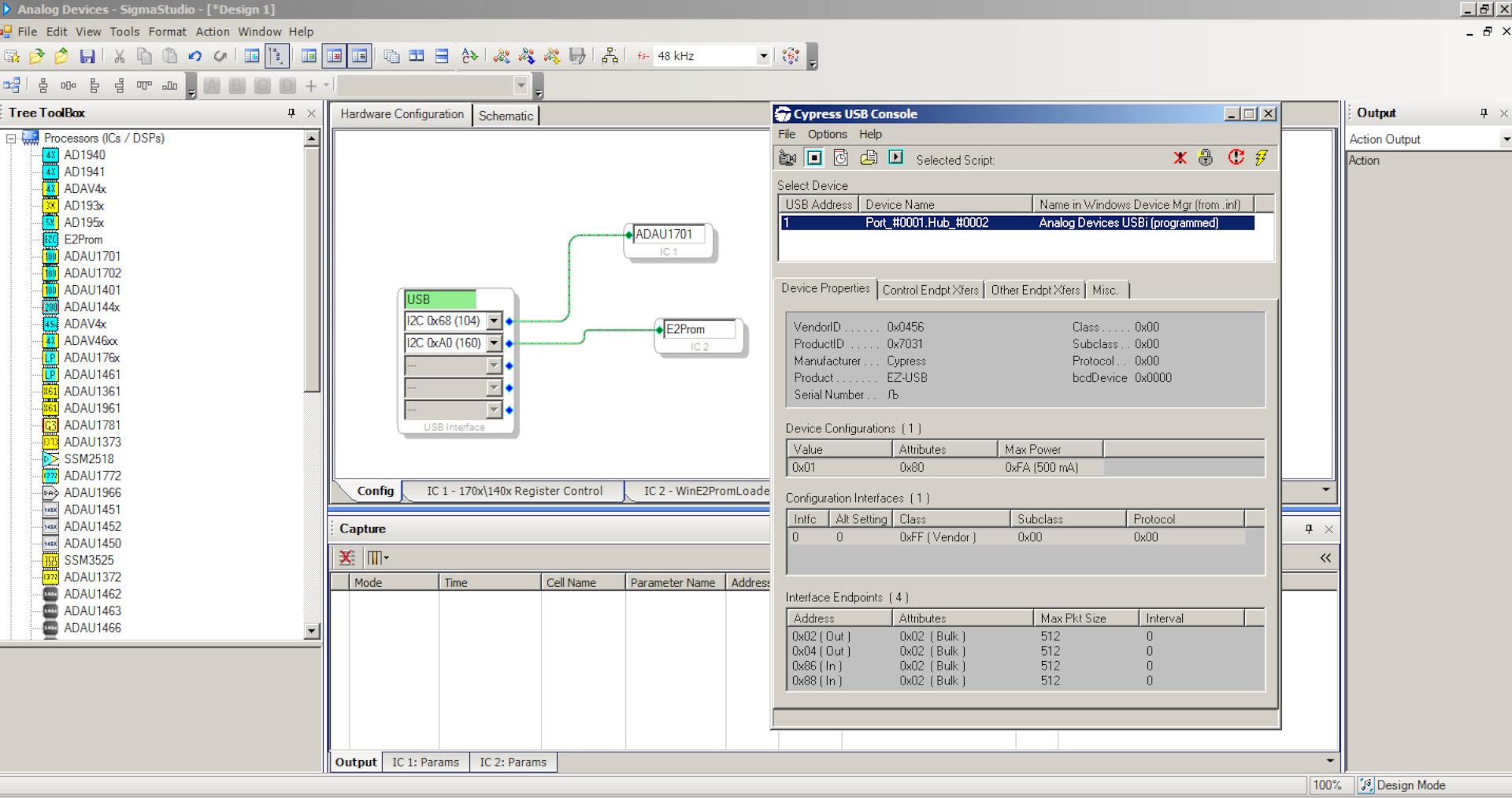The width and height of the screenshot is (1512, 798).
Task: Click the stop script icon in Cypress console
Action: [x=814, y=158]
